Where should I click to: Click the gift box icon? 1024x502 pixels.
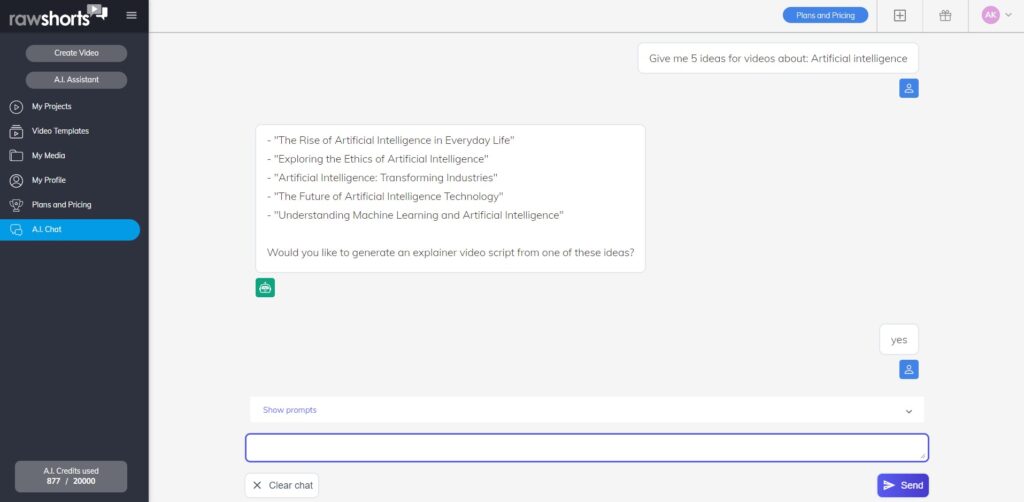945,16
